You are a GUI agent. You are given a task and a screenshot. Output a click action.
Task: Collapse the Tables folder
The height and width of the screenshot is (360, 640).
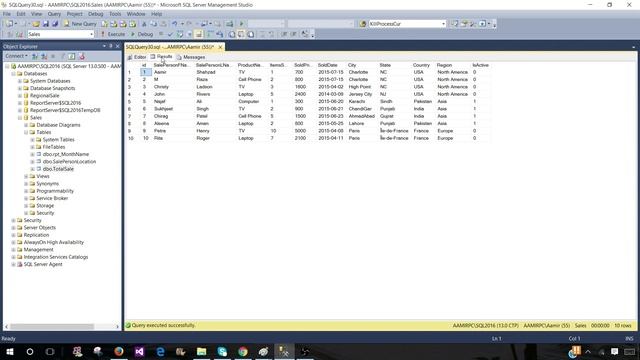pos(26,133)
